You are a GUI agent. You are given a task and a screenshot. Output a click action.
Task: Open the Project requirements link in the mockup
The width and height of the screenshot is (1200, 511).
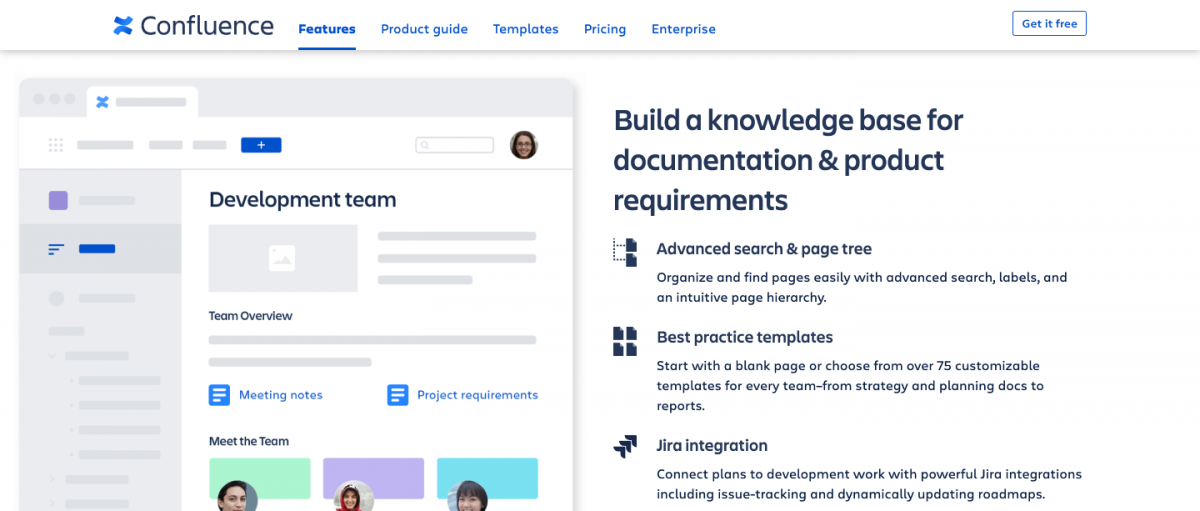click(477, 395)
